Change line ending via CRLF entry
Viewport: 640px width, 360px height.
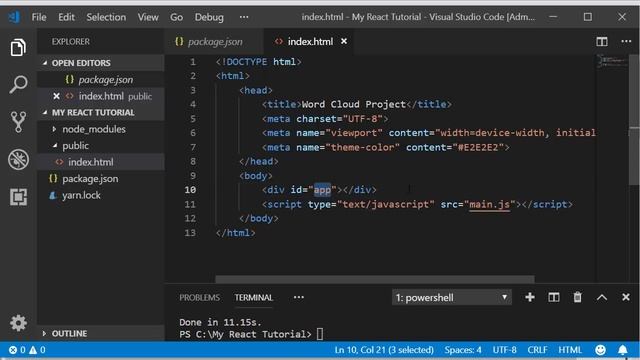537,350
